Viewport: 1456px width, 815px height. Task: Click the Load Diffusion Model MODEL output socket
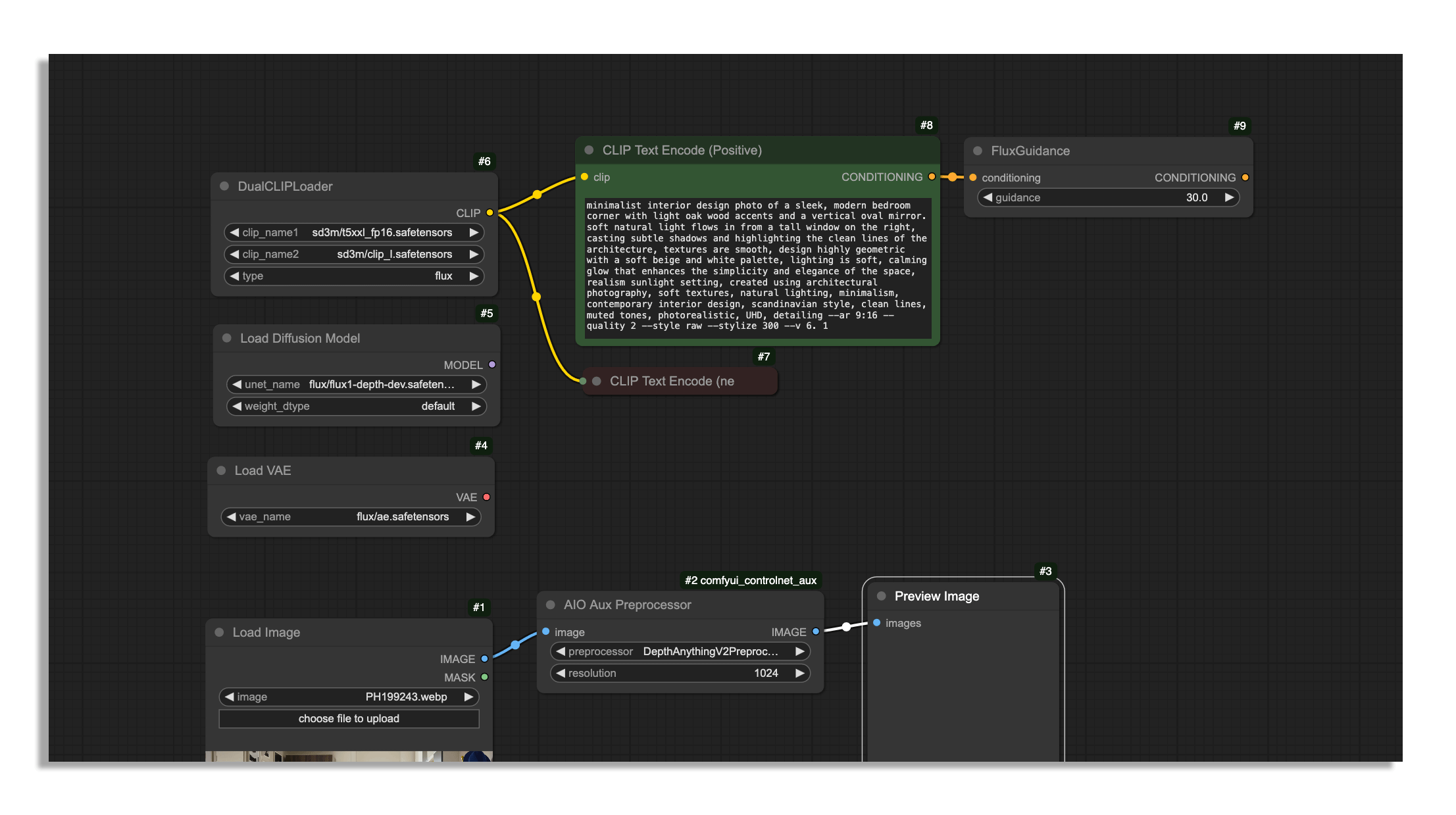492,364
